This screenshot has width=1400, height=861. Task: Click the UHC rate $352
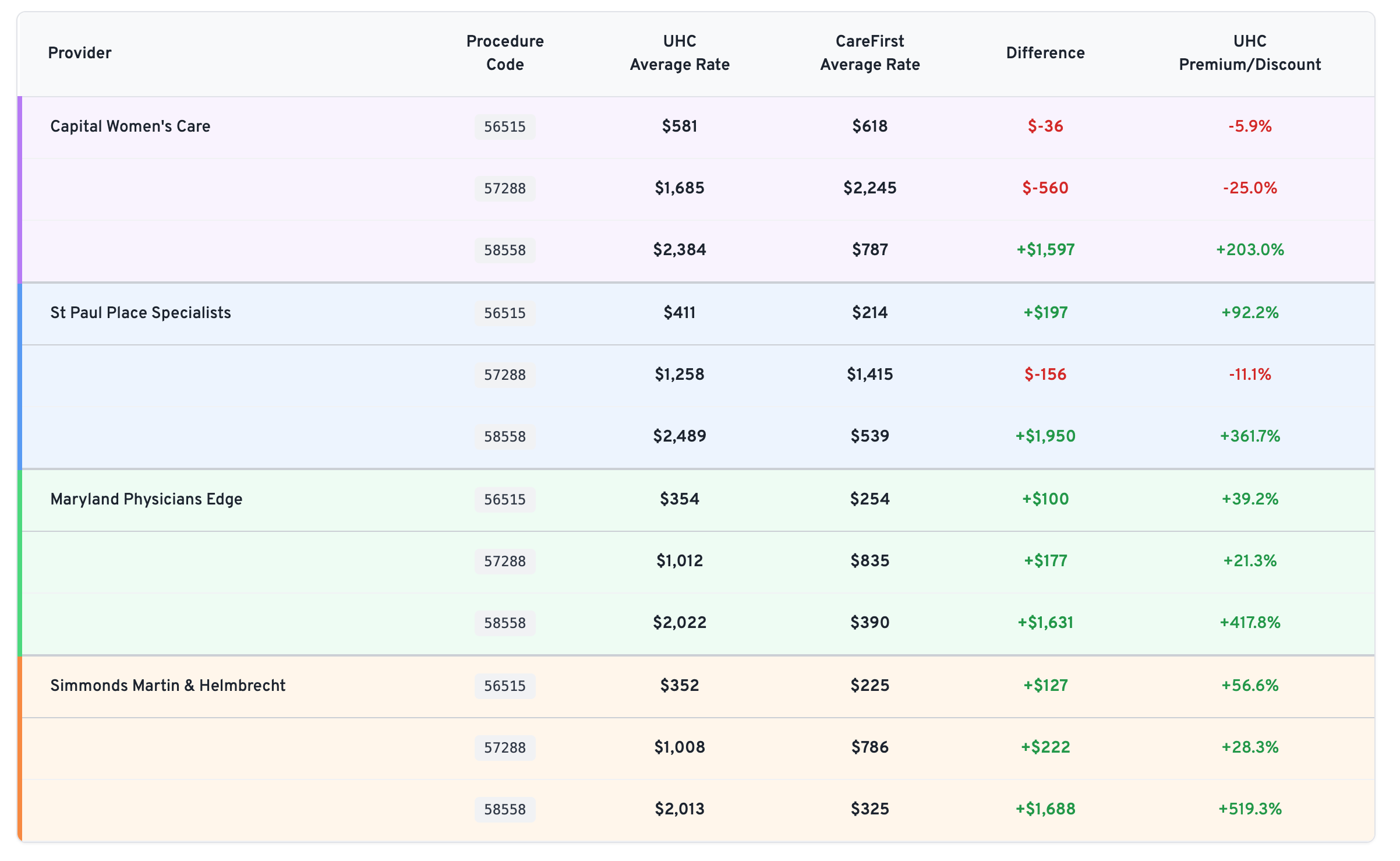[680, 686]
